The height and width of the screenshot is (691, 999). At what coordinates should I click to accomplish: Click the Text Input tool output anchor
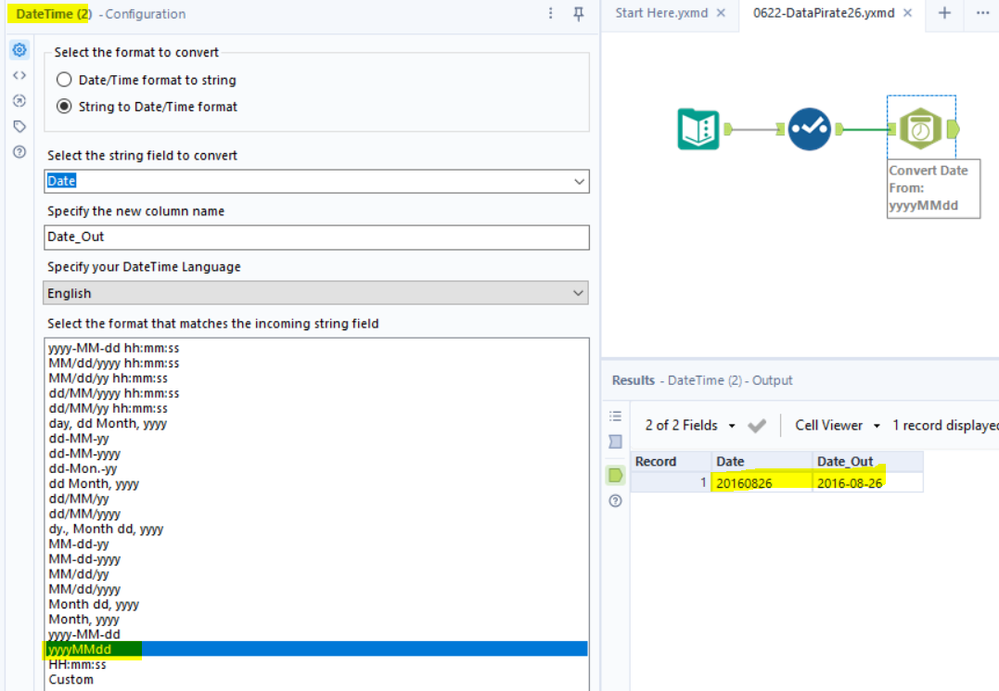728,129
